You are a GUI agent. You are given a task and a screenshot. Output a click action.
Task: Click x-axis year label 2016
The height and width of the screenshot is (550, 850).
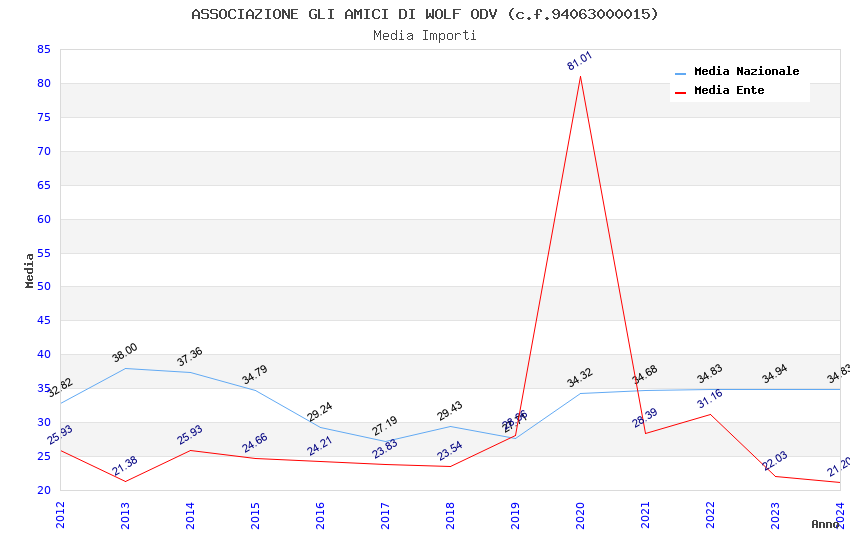(320, 515)
